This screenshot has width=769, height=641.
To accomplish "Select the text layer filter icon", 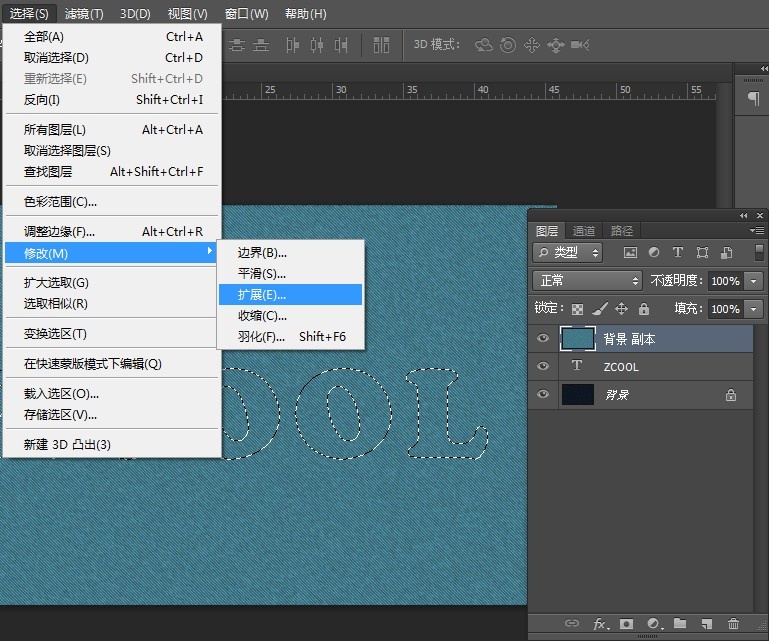I will [x=677, y=253].
